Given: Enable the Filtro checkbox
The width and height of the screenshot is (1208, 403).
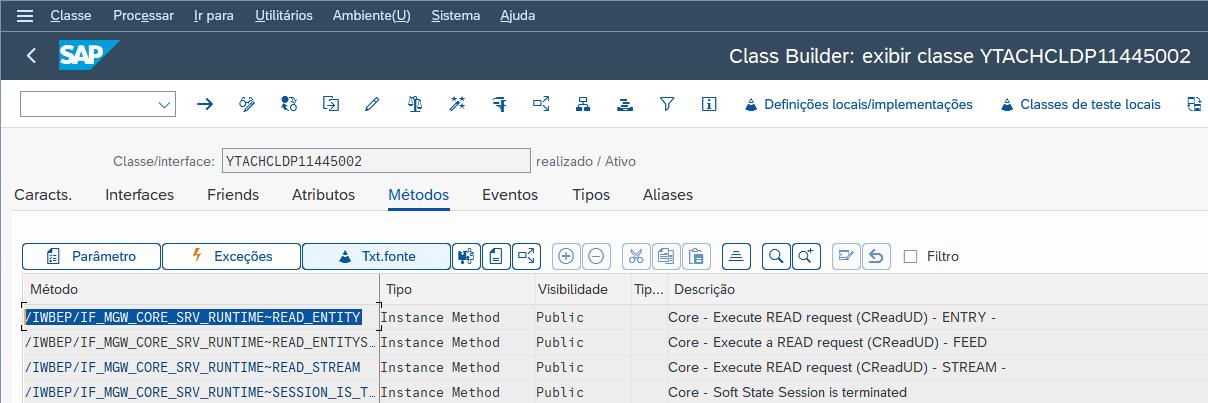Looking at the screenshot, I should pos(910,257).
